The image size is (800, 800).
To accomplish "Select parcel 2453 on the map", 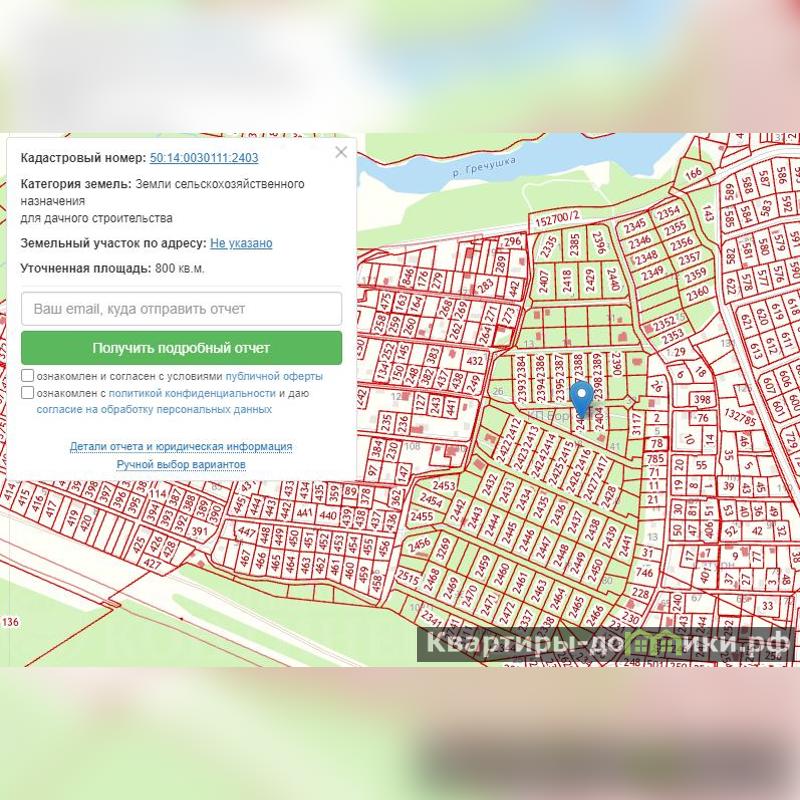I will pos(443,487).
